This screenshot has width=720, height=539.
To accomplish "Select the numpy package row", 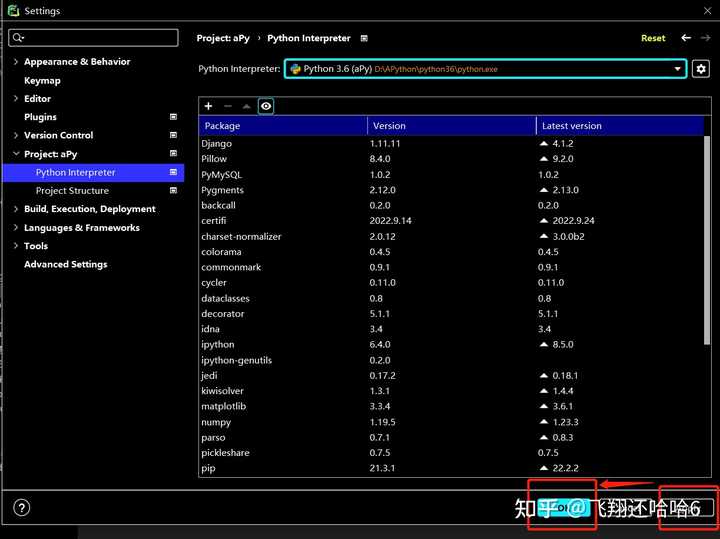I will [x=451, y=422].
